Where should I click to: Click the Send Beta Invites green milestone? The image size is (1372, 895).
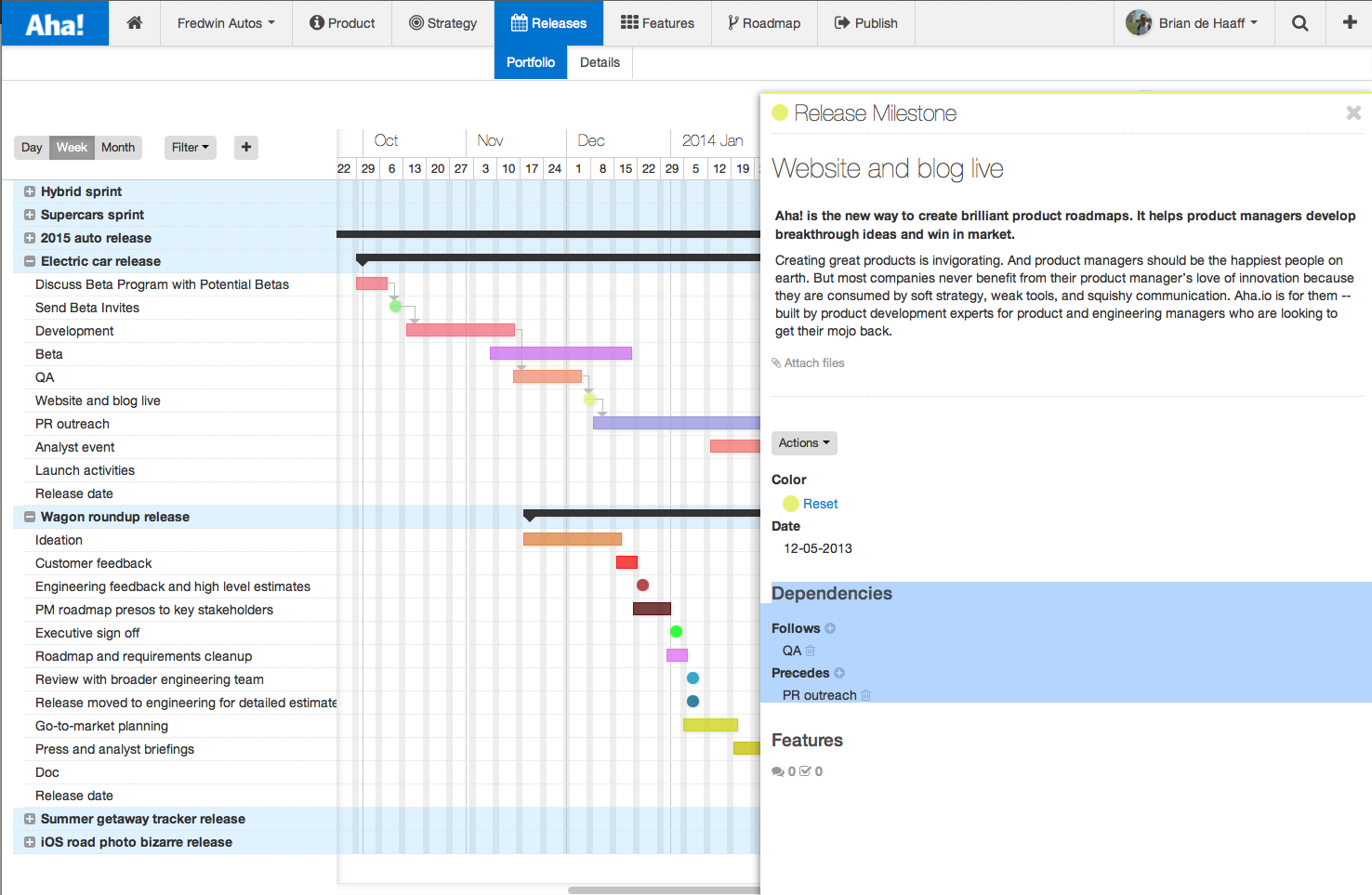(395, 307)
